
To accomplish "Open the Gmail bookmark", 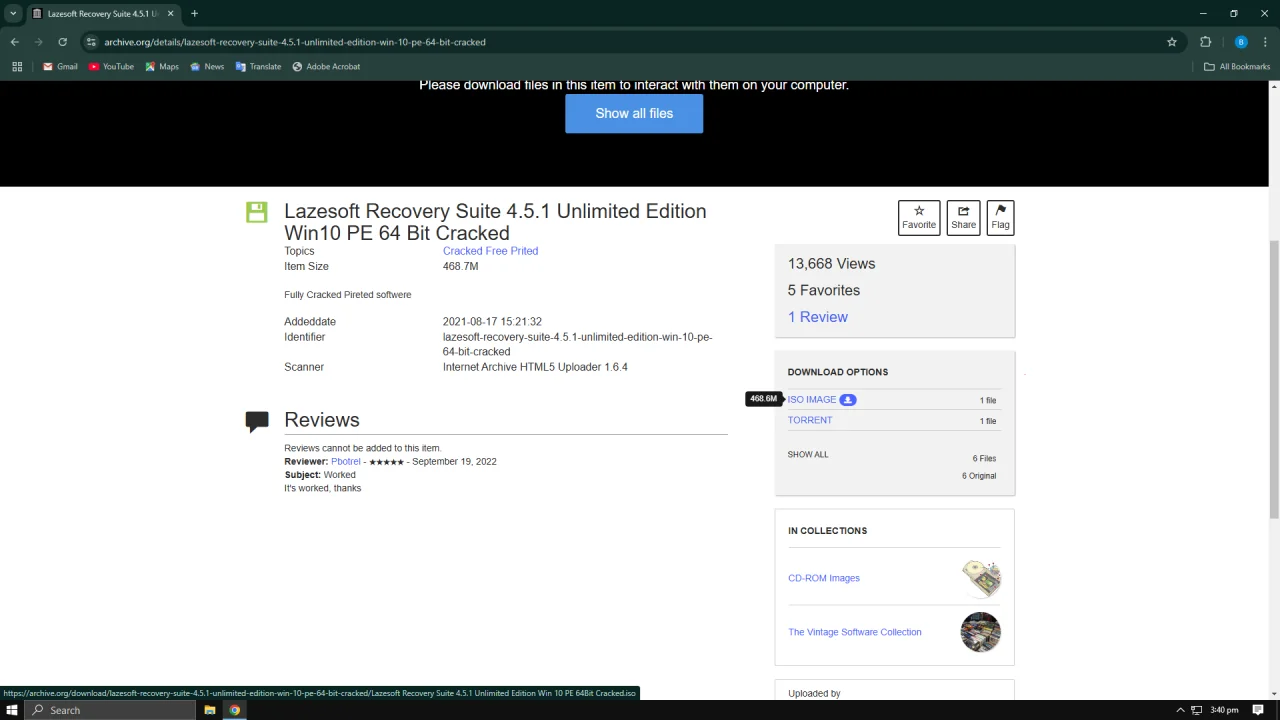I will 60,67.
